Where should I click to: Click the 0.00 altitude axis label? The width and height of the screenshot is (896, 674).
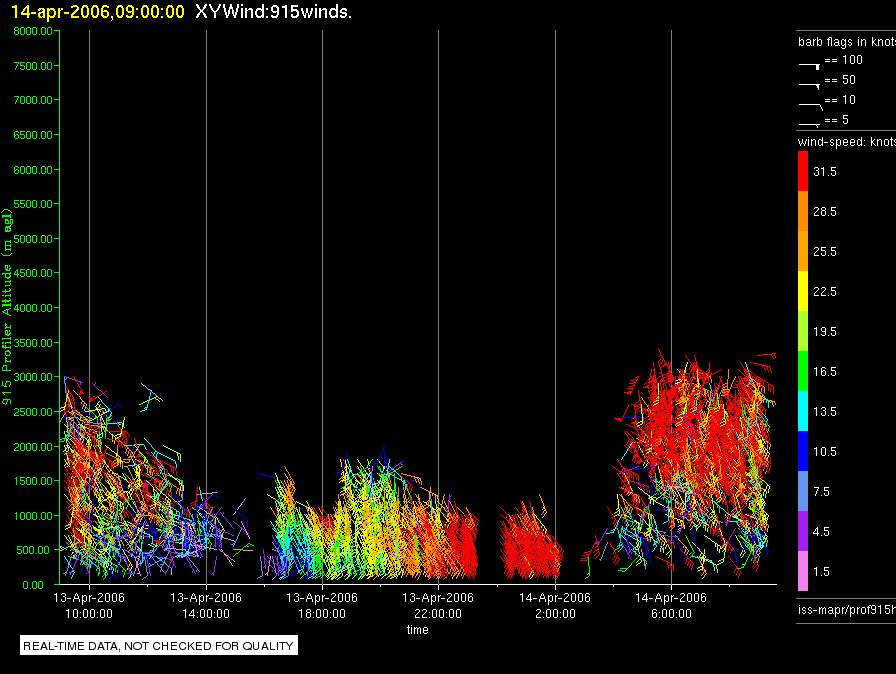(33, 585)
